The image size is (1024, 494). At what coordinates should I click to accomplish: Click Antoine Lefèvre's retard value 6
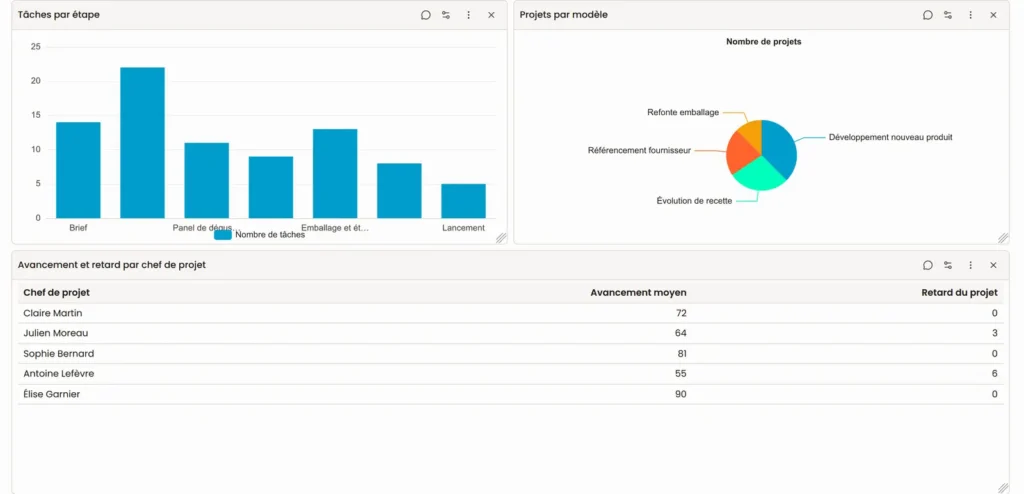pyautogui.click(x=995, y=374)
